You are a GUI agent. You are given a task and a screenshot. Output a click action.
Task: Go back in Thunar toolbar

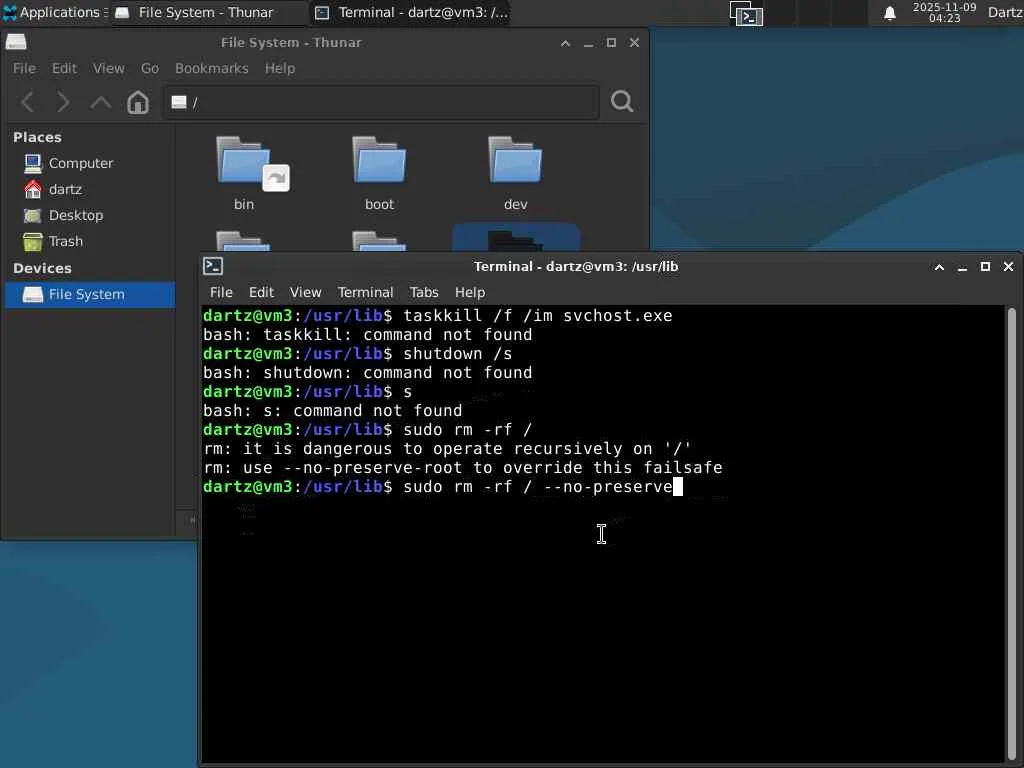tap(28, 102)
